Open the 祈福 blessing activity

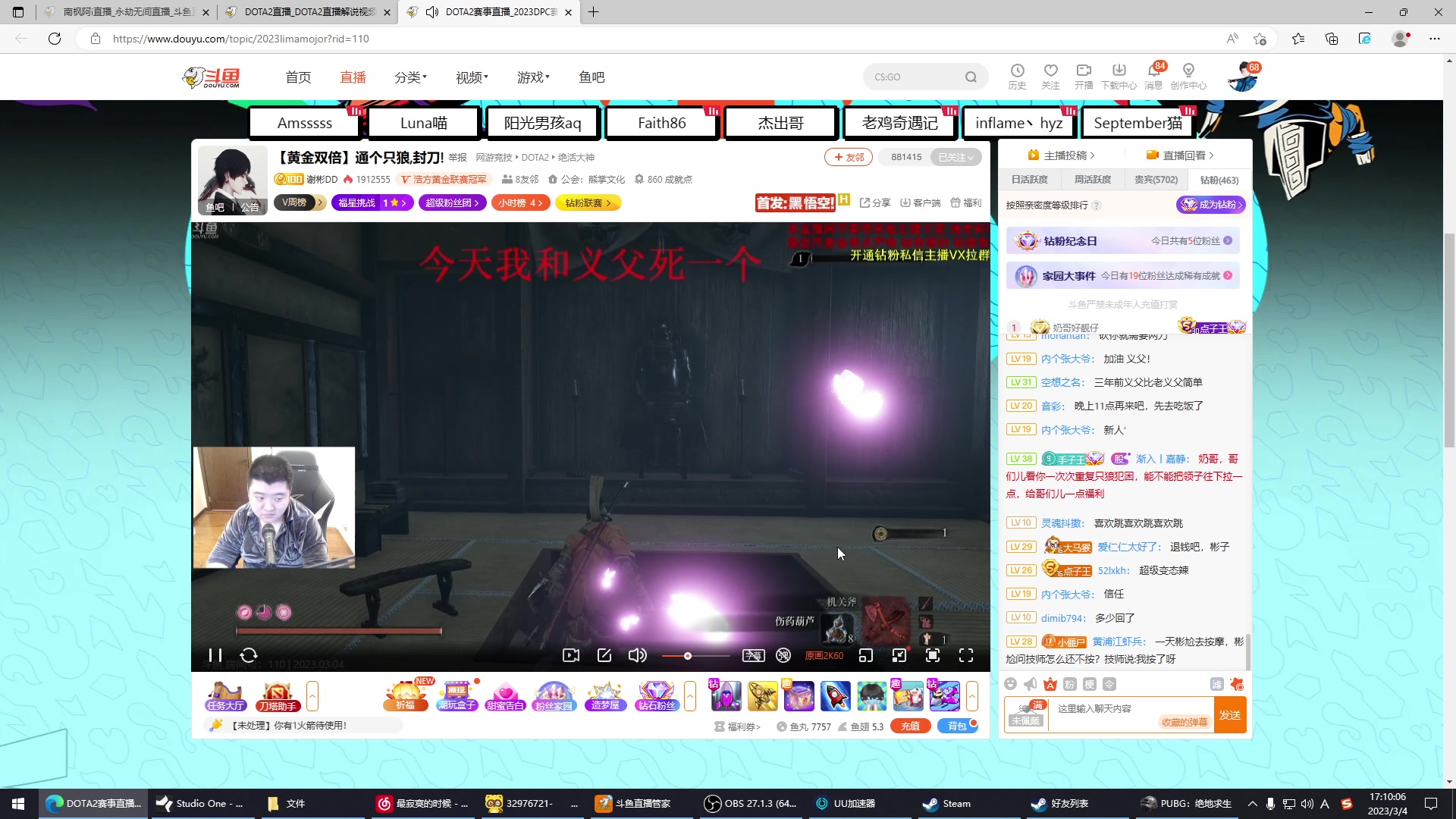click(x=406, y=696)
